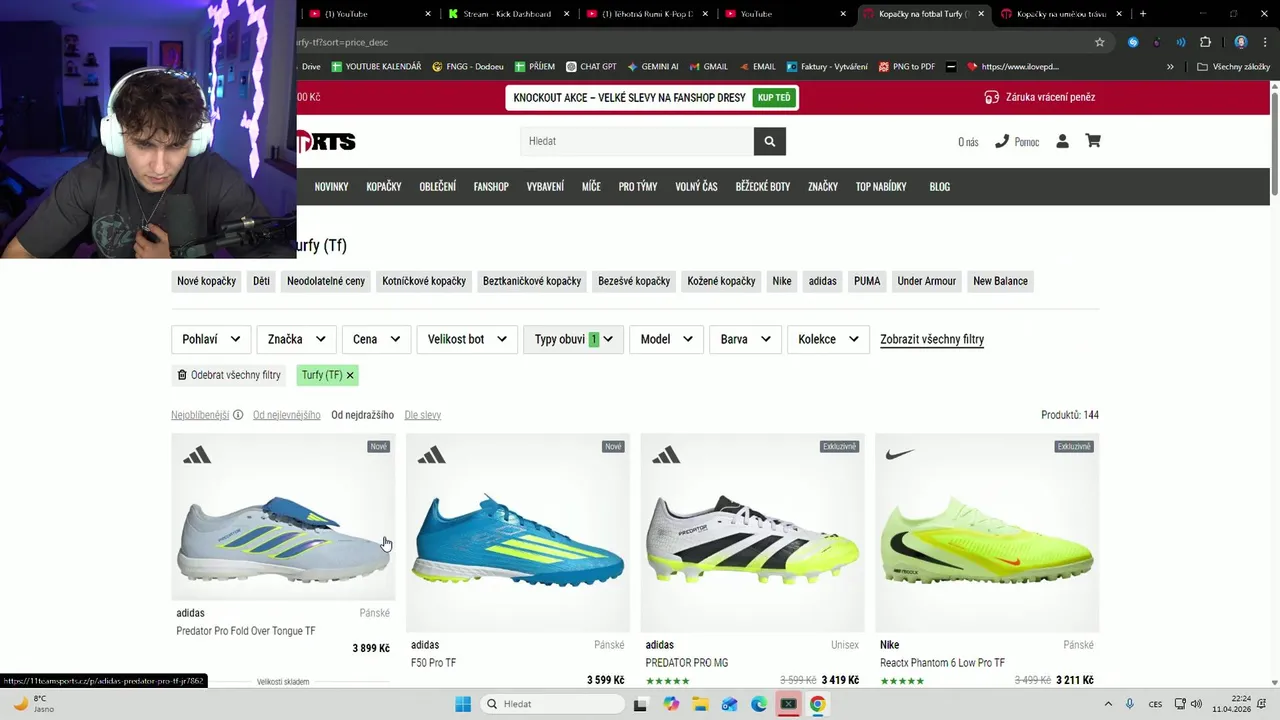Image resolution: width=1280 pixels, height=720 pixels.
Task: Open the Windows Start menu
Action: click(x=463, y=704)
